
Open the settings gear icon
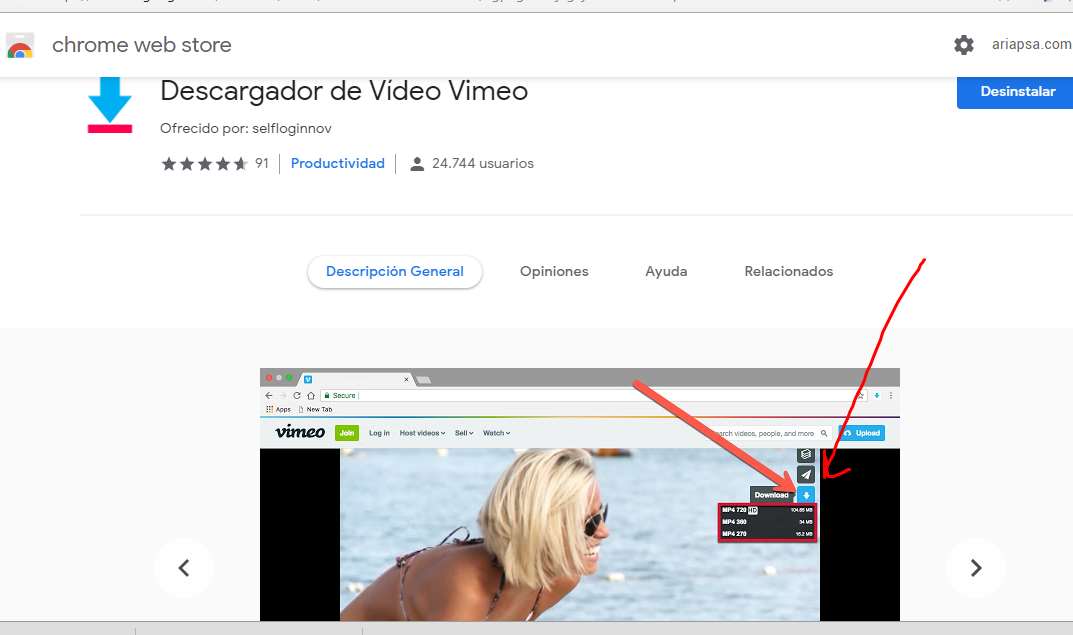[964, 44]
